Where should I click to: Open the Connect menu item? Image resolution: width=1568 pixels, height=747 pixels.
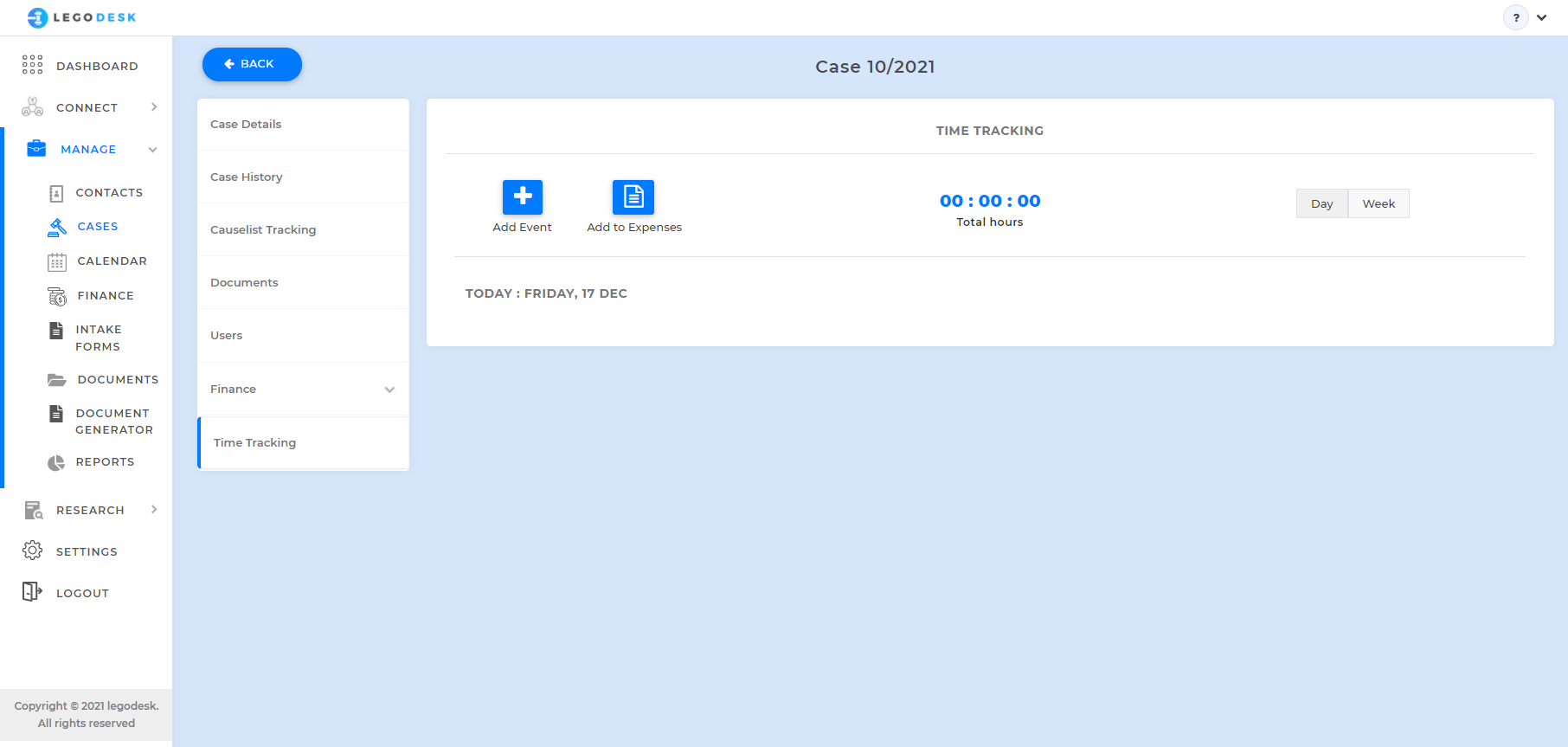(x=87, y=107)
